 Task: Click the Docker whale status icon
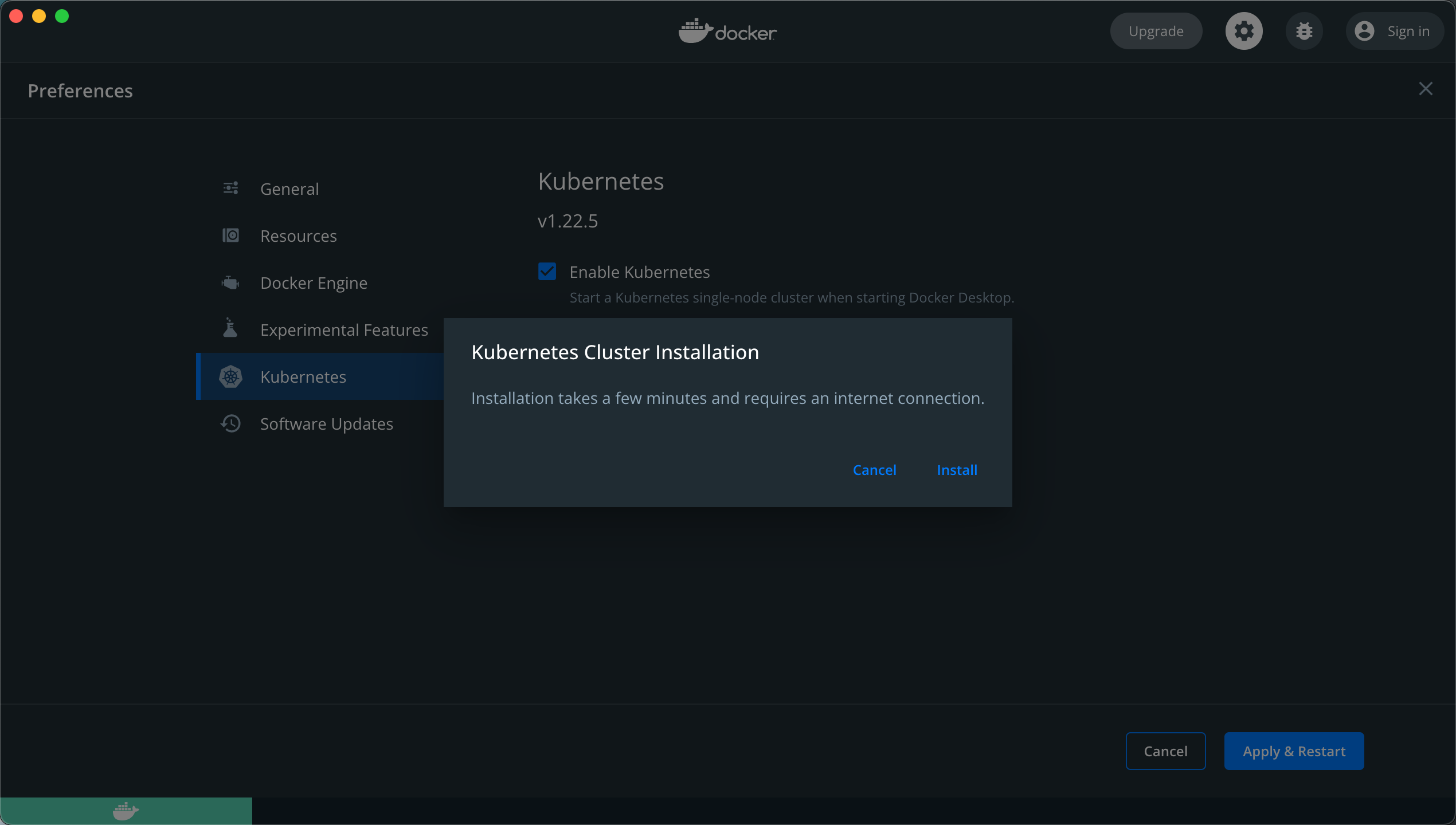126,811
